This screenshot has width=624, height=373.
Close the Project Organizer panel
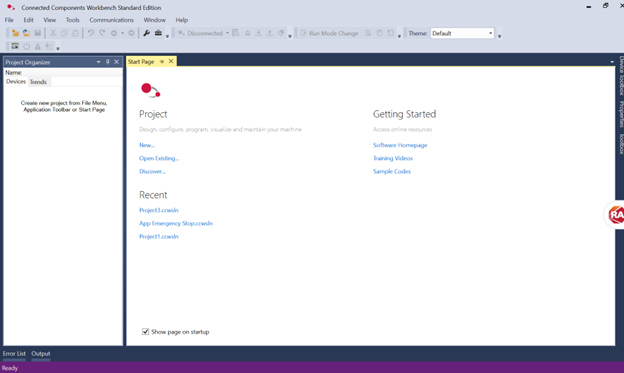(x=116, y=62)
